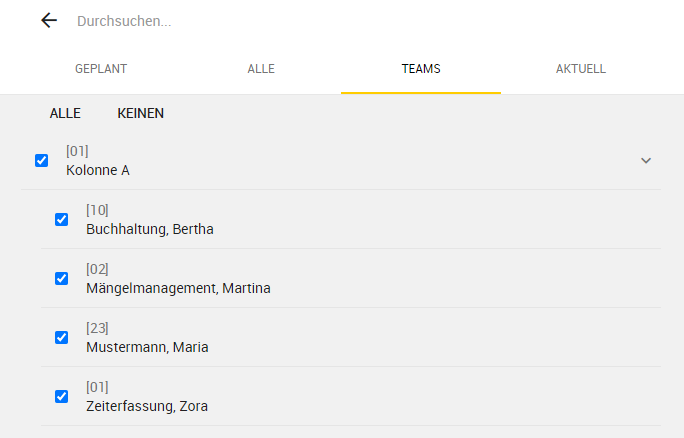The width and height of the screenshot is (684, 438).
Task: Toggle checkbox for Mängelmanagement, Martina
Action: pos(62,278)
